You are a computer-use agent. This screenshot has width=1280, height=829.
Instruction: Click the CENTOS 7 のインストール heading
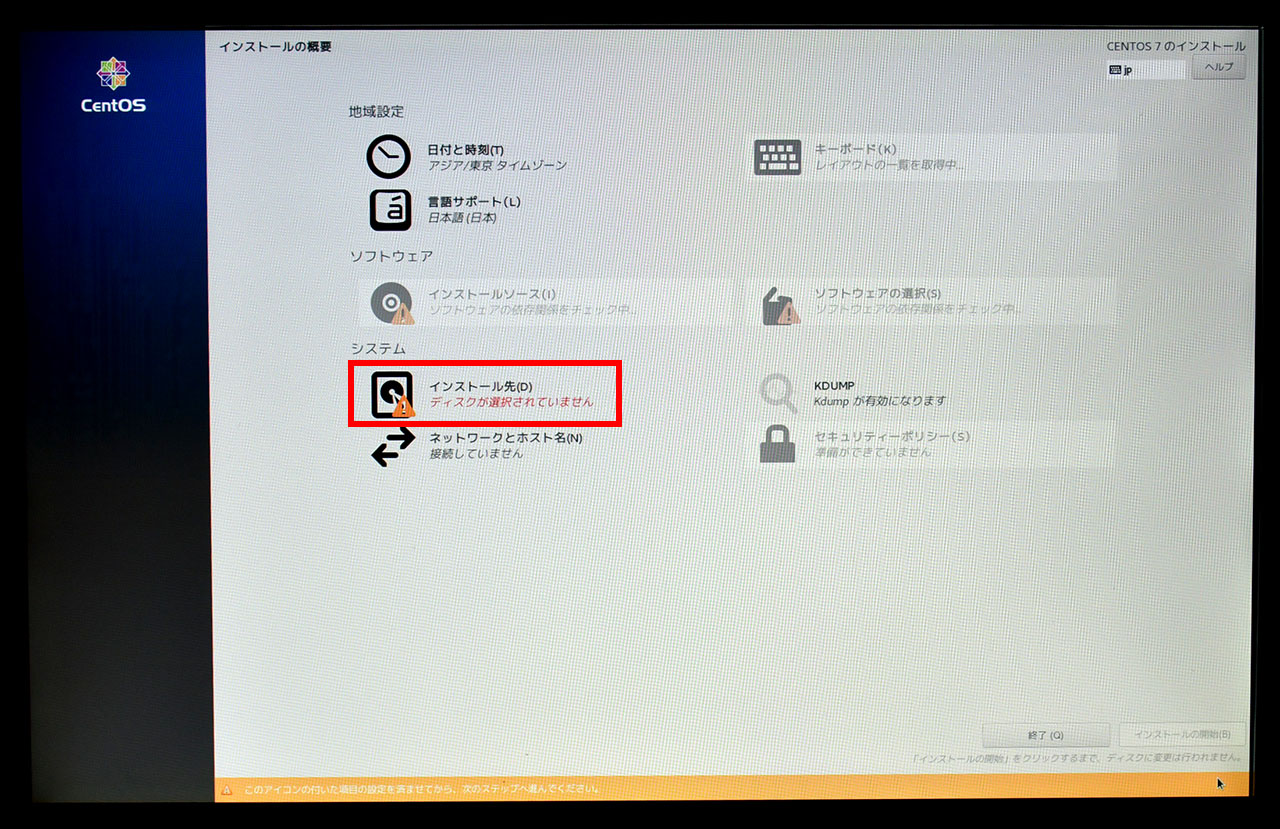(x=1176, y=46)
